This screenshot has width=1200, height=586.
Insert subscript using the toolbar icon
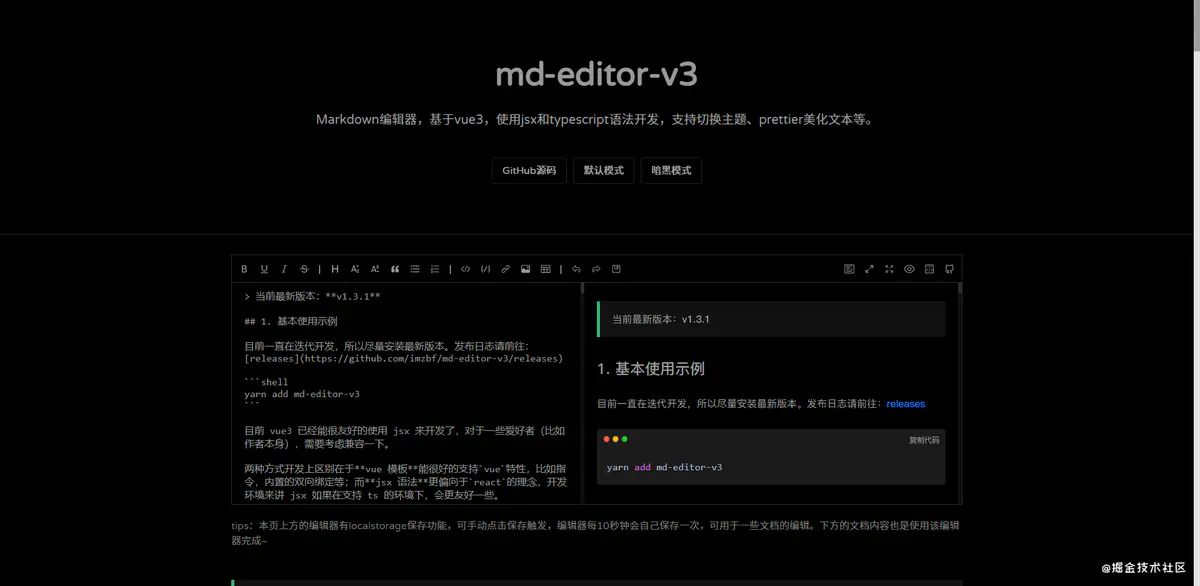[355, 269]
